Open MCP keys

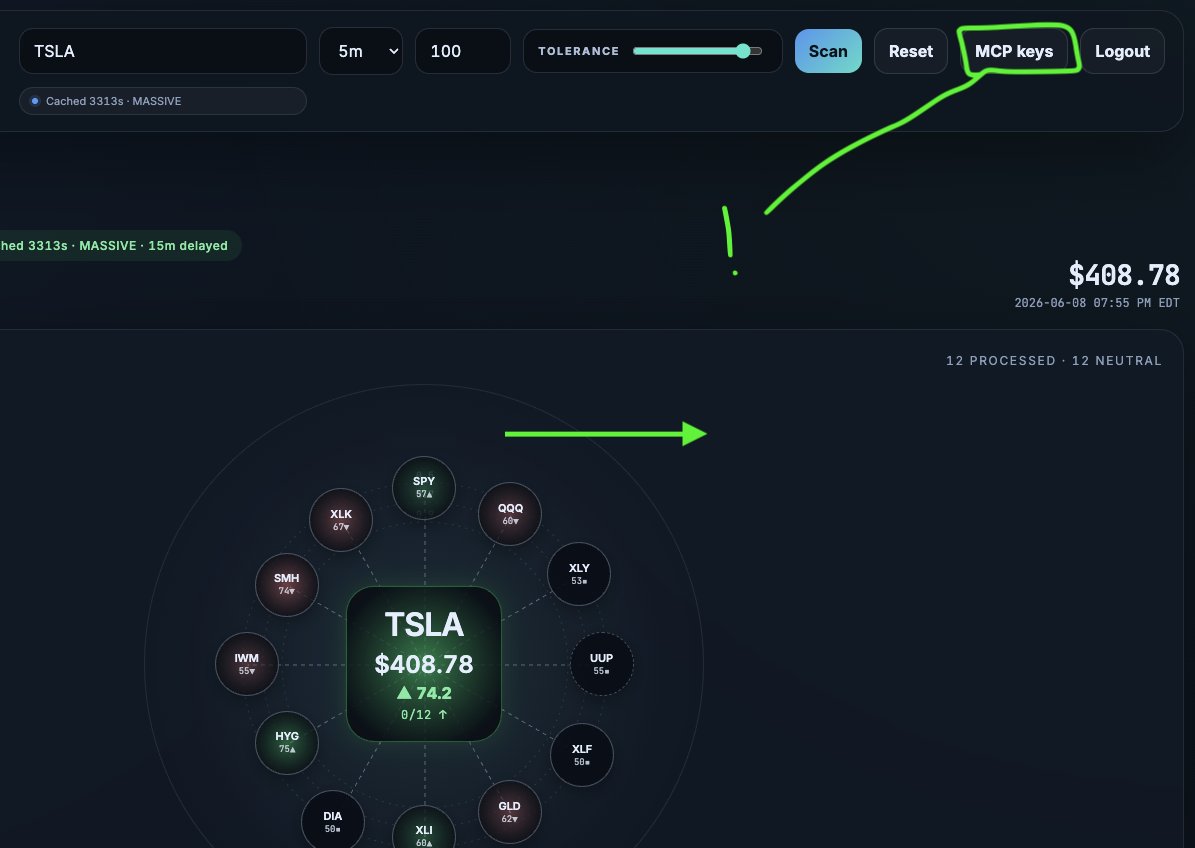point(1014,51)
